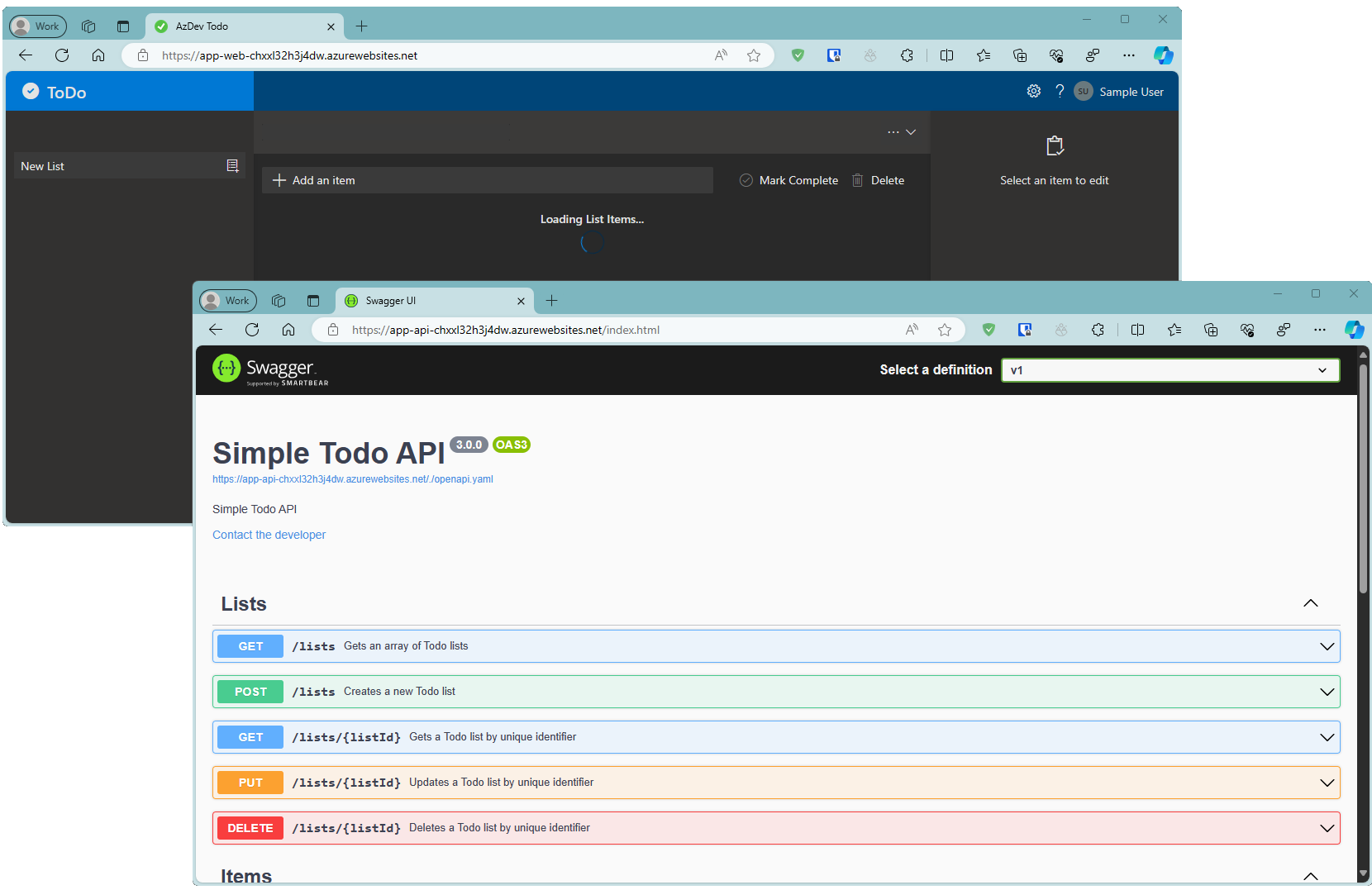Click the Sample User avatar

[x=1083, y=92]
